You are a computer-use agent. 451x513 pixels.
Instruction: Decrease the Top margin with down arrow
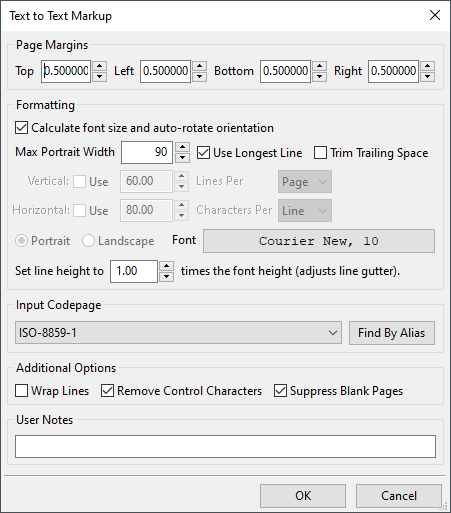99,77
